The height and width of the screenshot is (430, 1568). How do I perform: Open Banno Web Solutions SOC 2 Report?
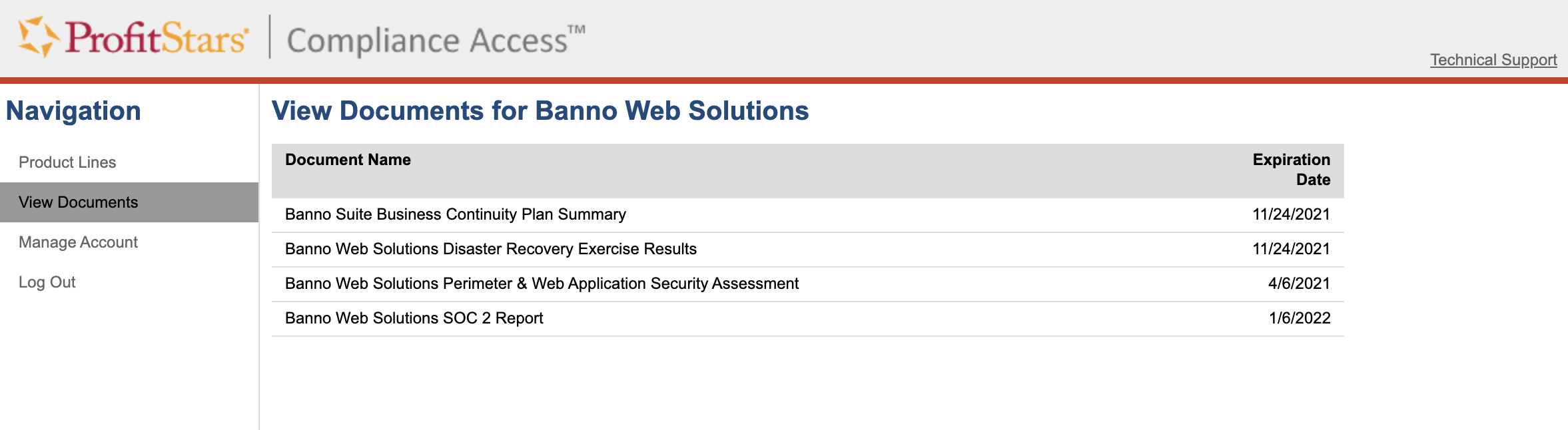414,318
